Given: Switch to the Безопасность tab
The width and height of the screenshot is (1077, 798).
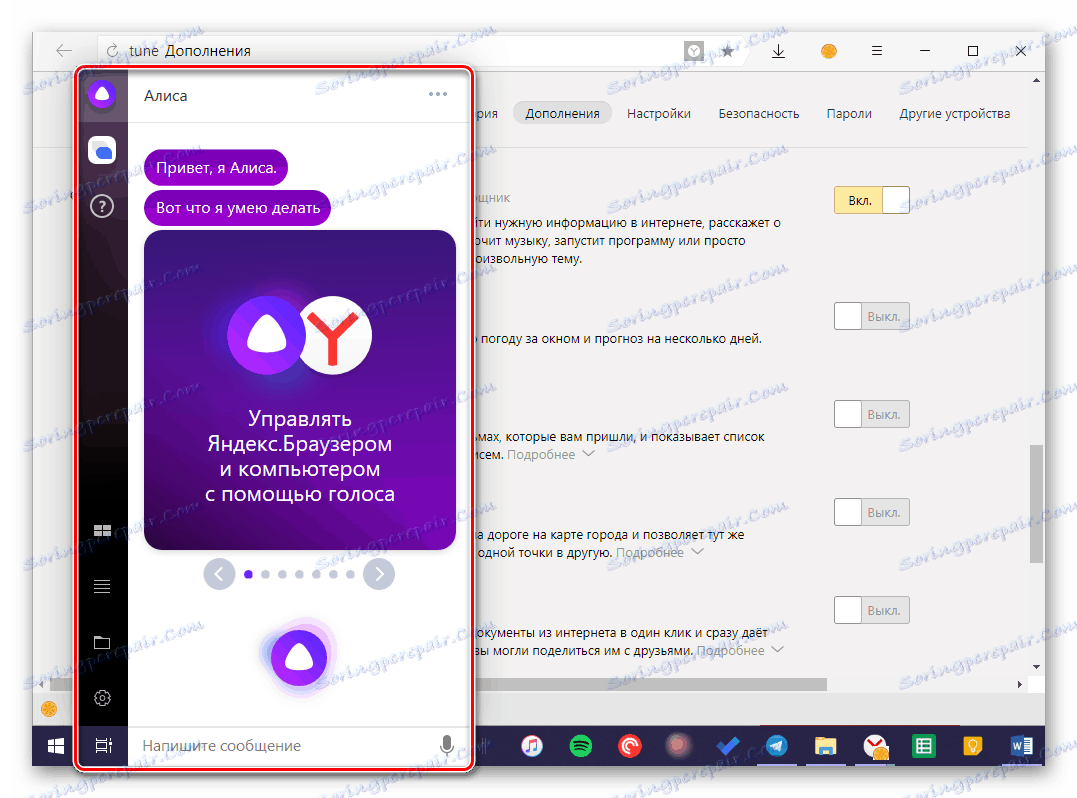Looking at the screenshot, I should 758,114.
